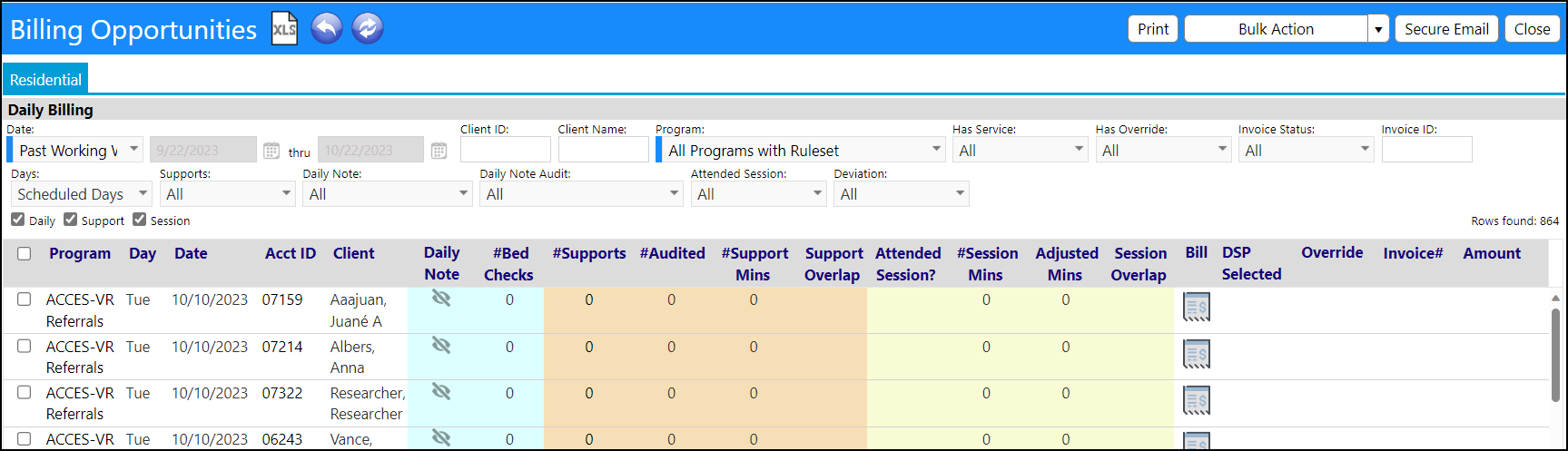Click hidden-eye daily note icon for Albers
The image size is (1568, 451).
pos(441,346)
